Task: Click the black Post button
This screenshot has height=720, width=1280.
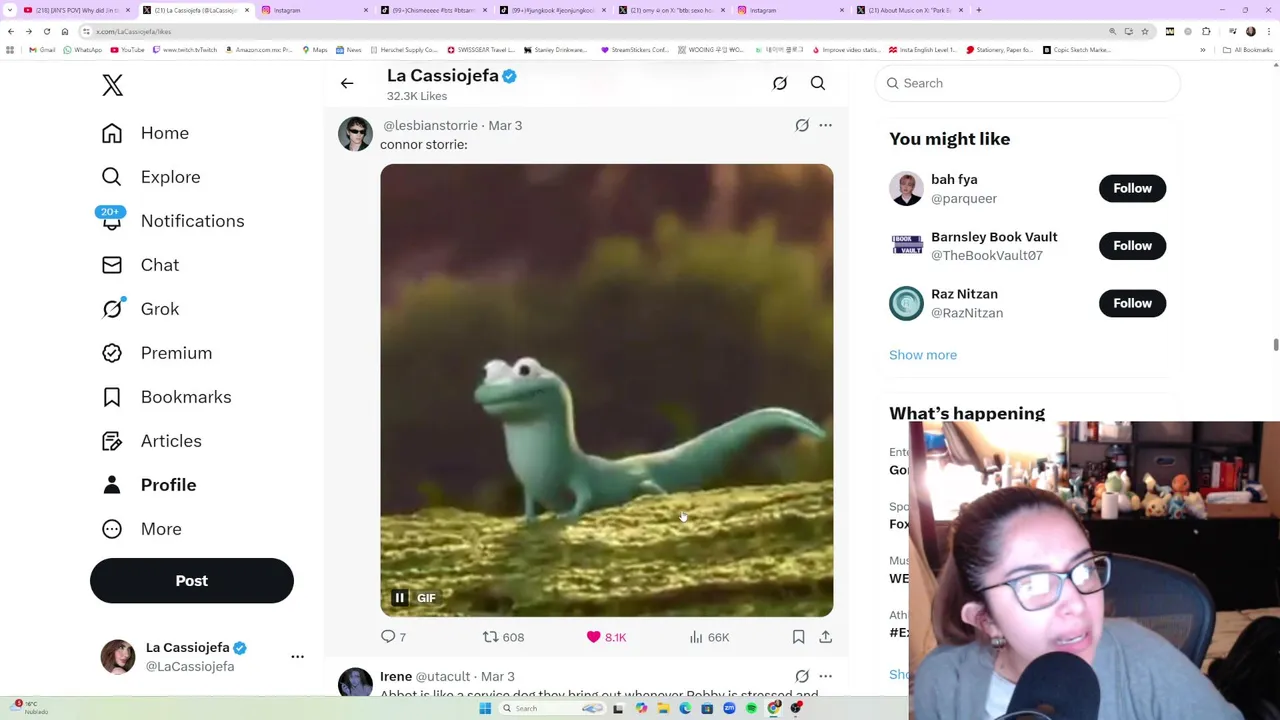Action: click(192, 581)
